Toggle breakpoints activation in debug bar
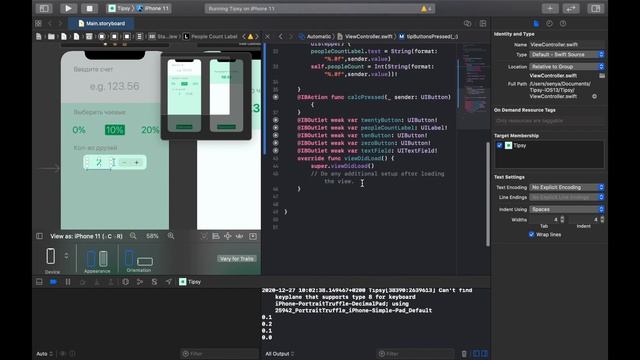The width and height of the screenshot is (640, 360). point(53,282)
